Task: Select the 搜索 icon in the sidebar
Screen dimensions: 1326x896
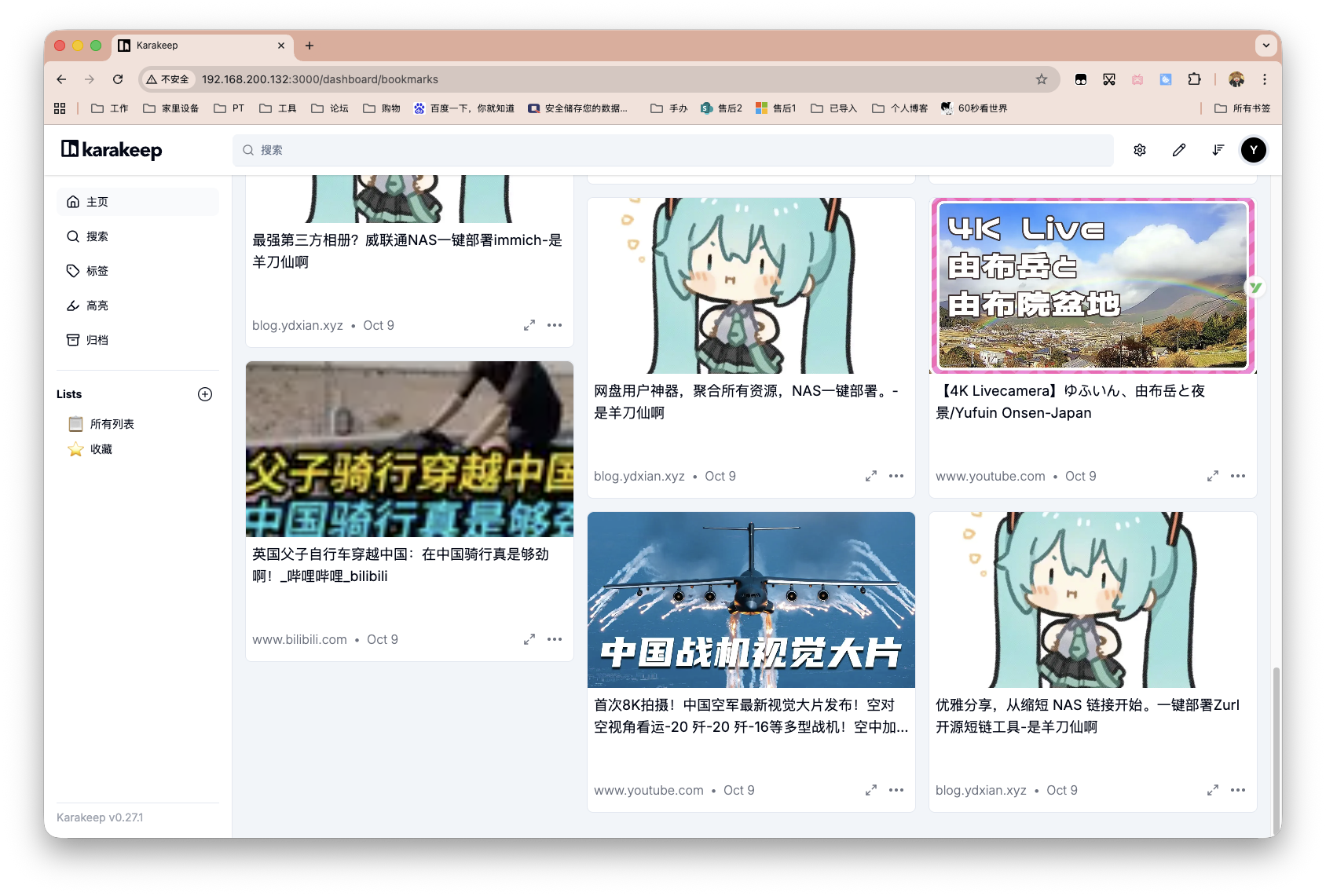Action: tap(97, 236)
